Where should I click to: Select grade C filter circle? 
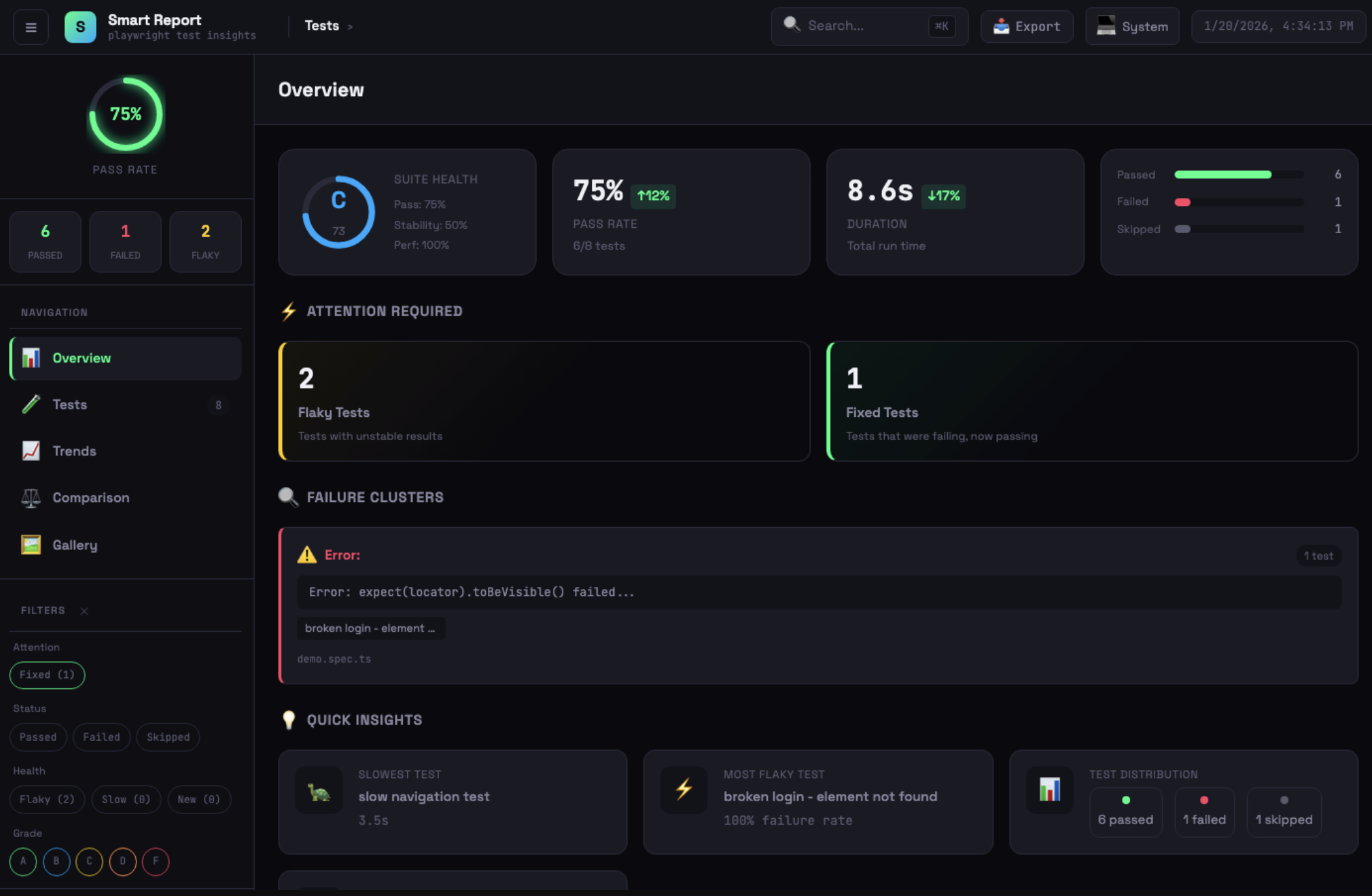(x=89, y=862)
